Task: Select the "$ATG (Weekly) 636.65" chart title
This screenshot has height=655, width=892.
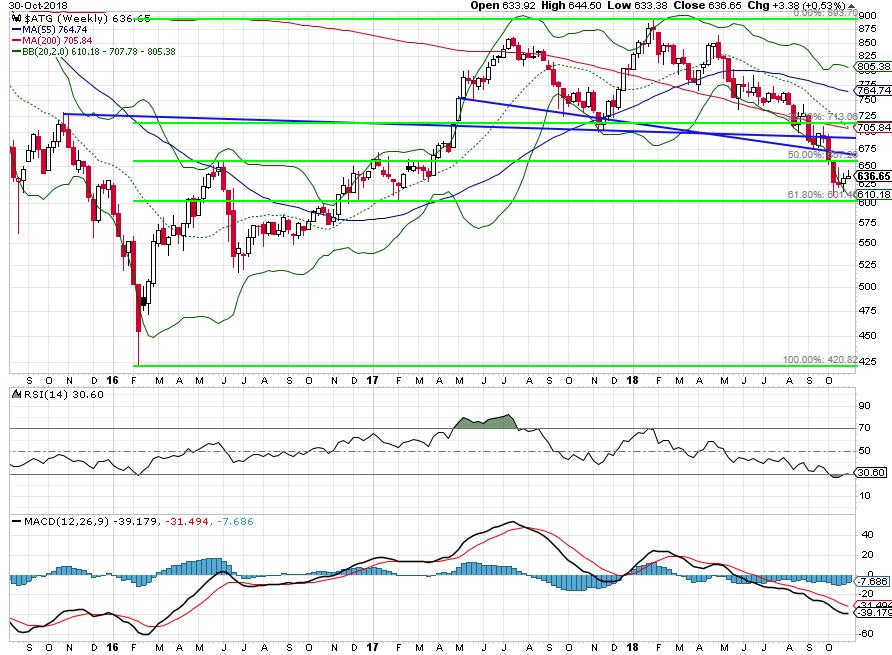Action: 87,19
